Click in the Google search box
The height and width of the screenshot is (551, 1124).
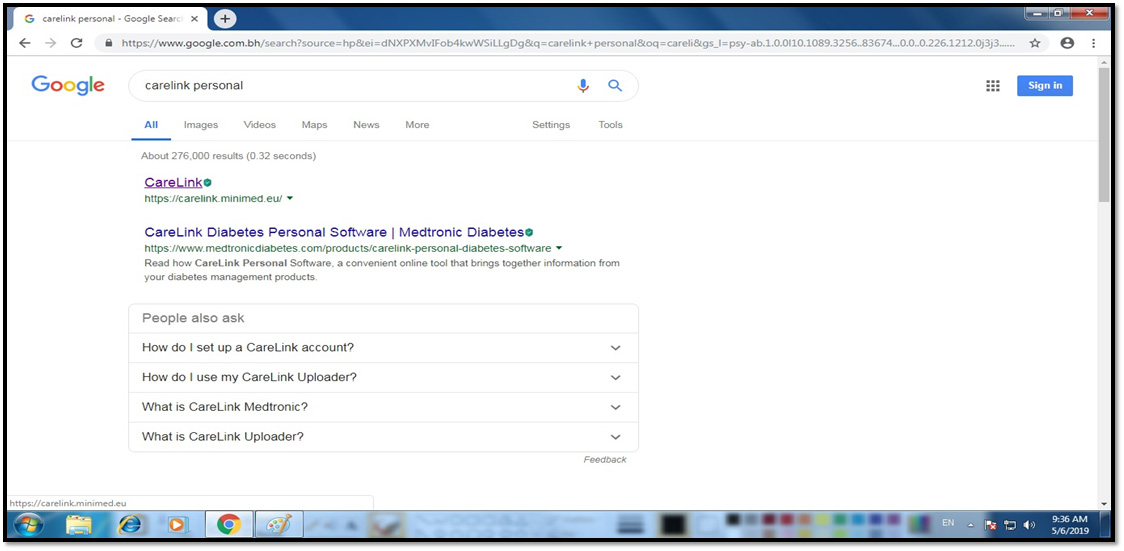coord(350,86)
